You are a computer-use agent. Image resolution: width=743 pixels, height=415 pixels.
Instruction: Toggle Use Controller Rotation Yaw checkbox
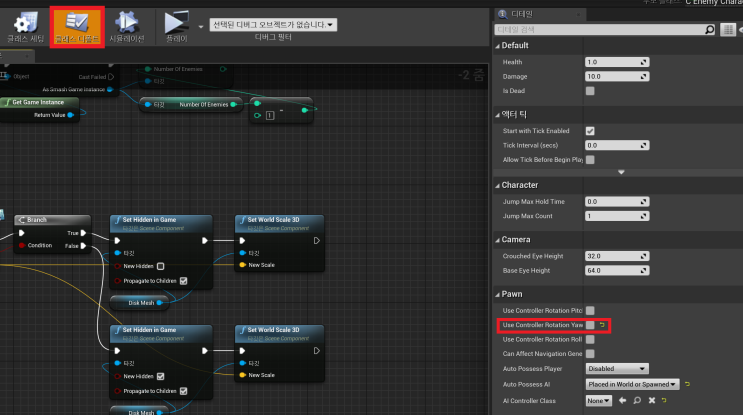click(x=590, y=325)
